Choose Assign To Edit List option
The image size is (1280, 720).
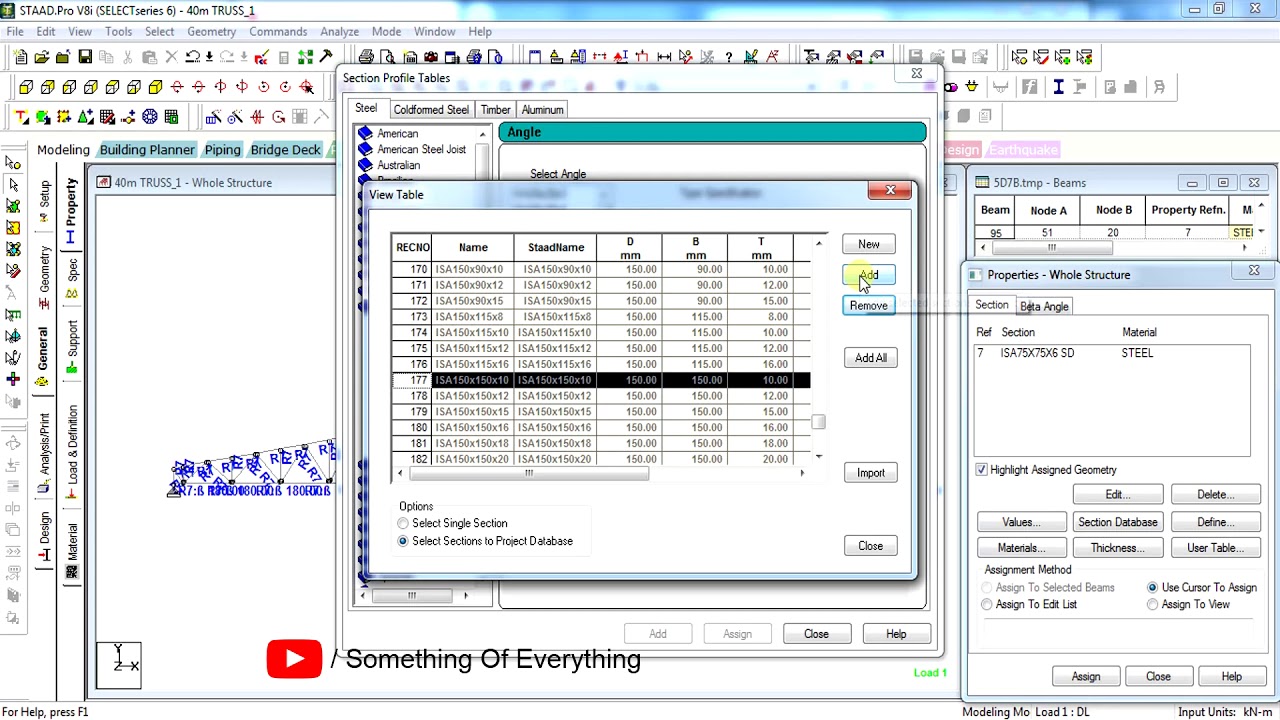point(987,605)
